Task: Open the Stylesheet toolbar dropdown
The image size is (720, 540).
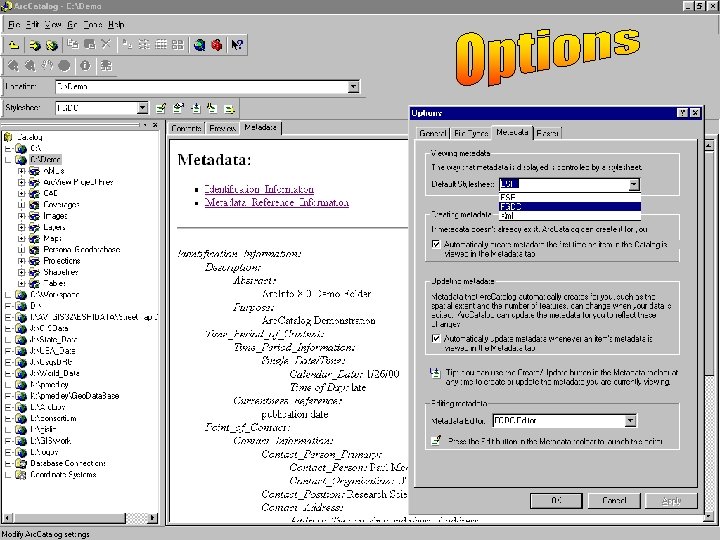Action: point(142,108)
